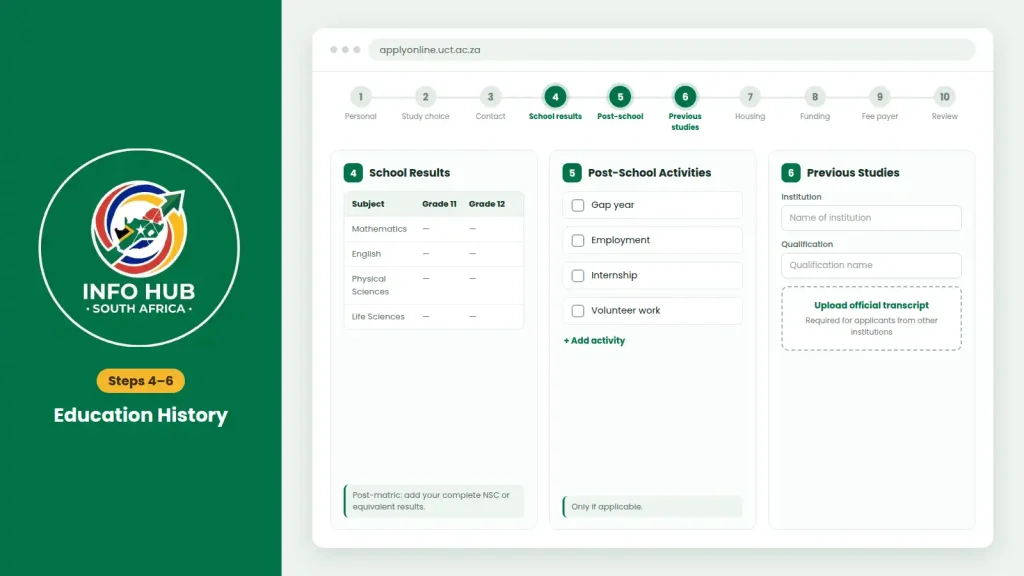This screenshot has width=1024, height=576.
Task: Click the Grade 12 column header
Action: tap(487, 204)
